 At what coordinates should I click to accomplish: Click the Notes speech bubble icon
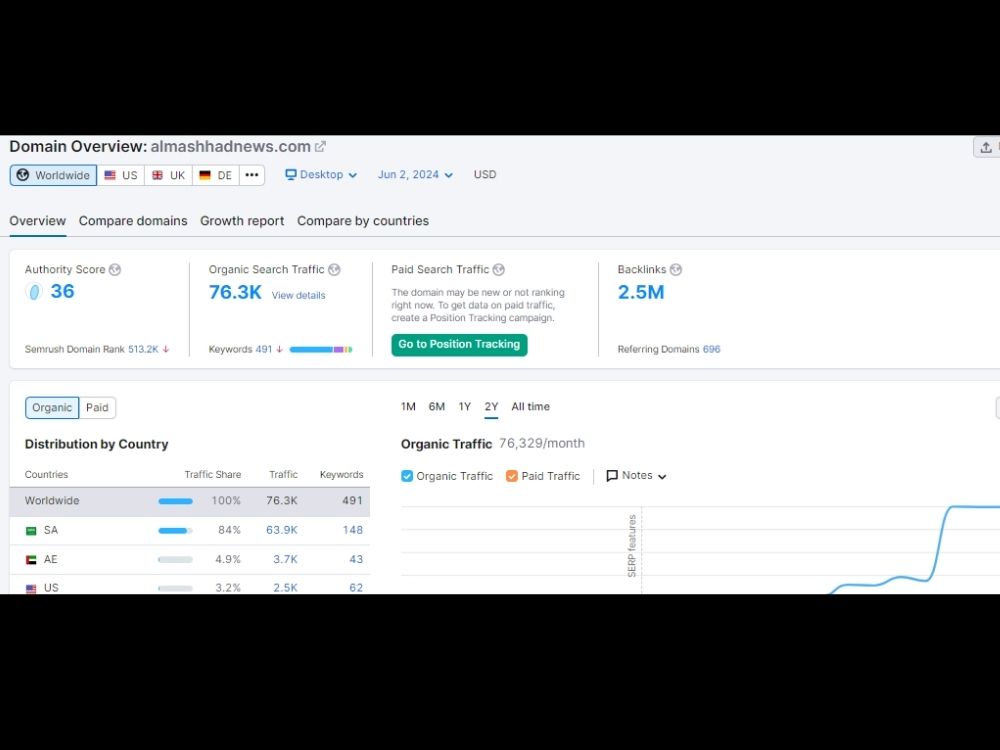(612, 476)
